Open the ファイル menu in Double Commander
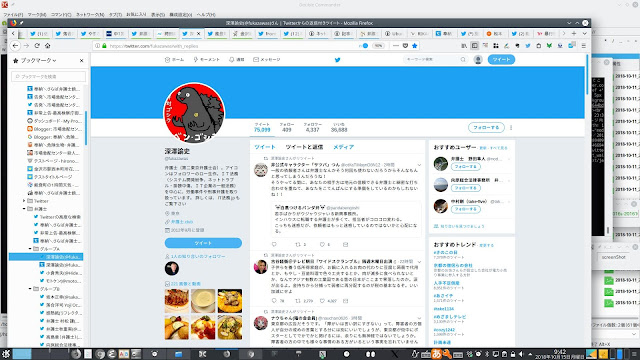 click(x=13, y=15)
